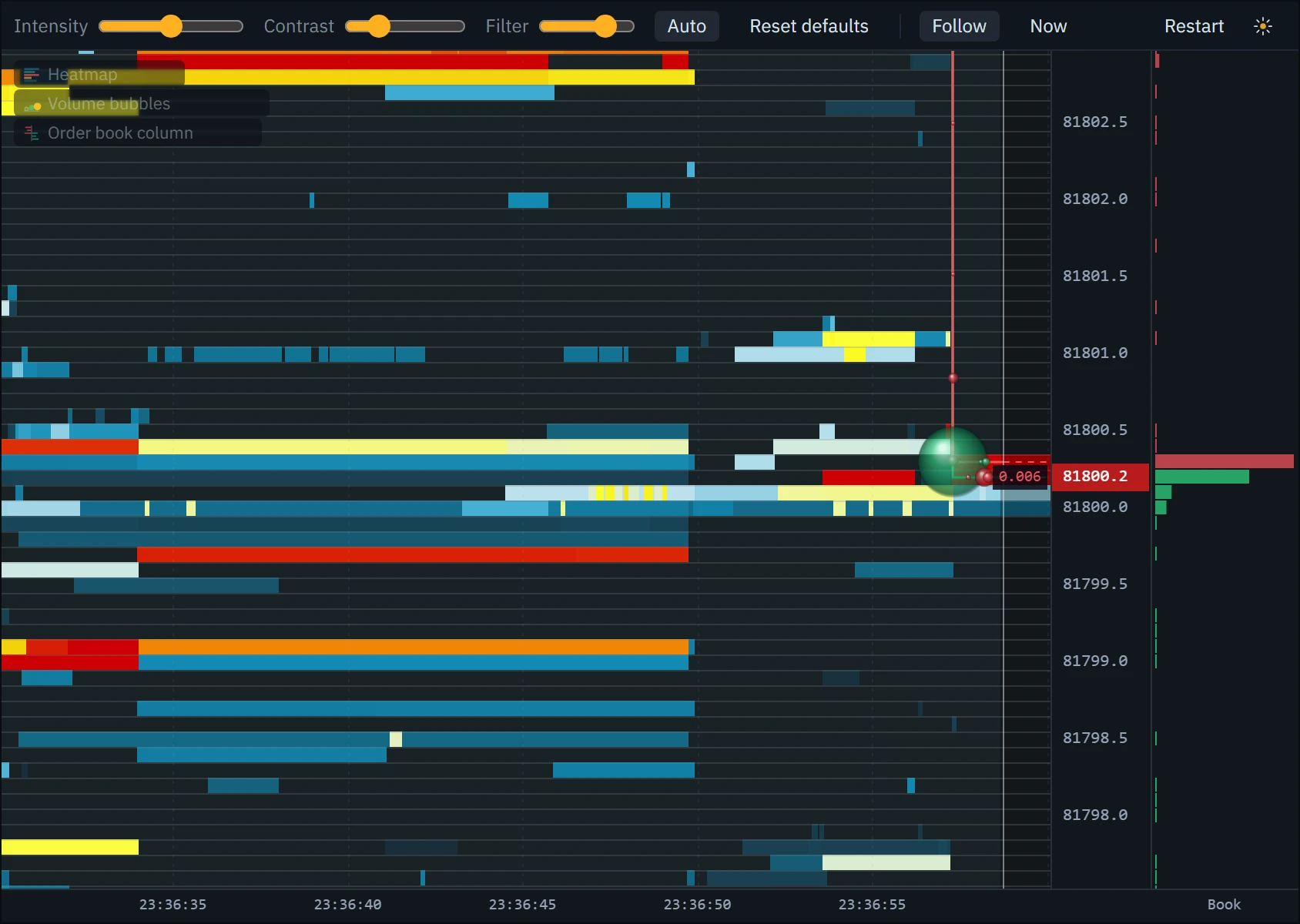Click the Reset defaults button

click(x=809, y=26)
